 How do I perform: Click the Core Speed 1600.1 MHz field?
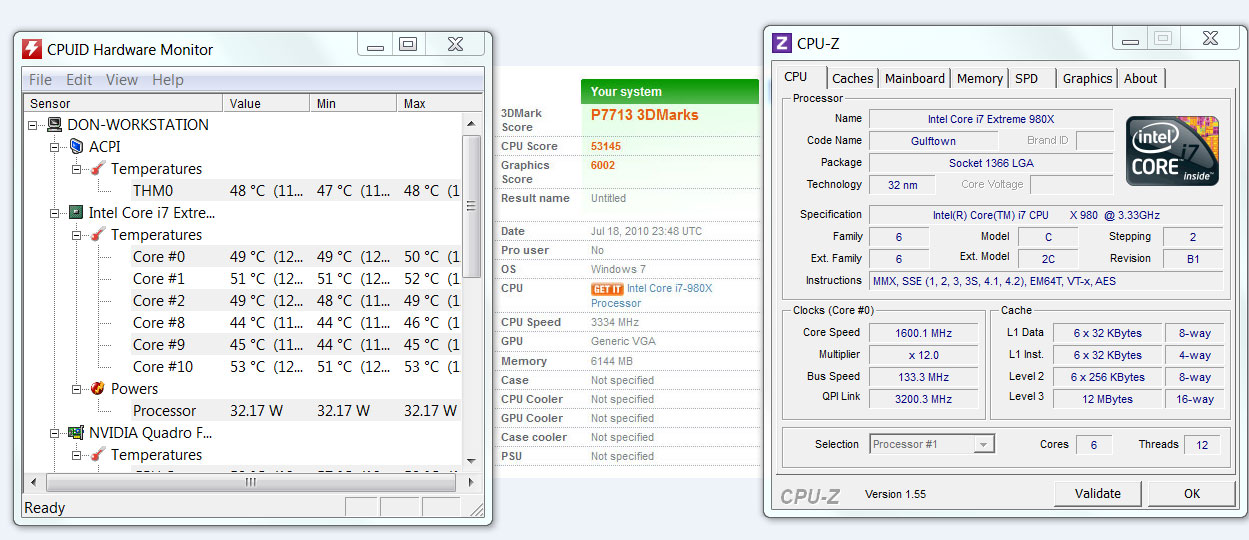(923, 333)
